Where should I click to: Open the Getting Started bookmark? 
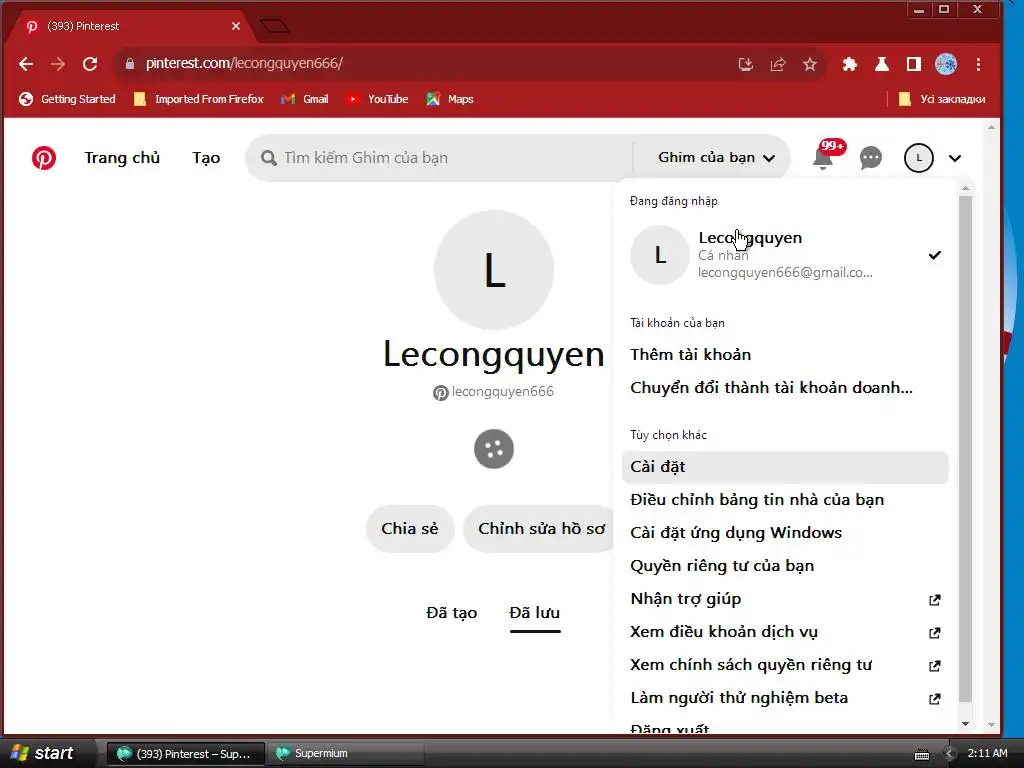coord(67,99)
